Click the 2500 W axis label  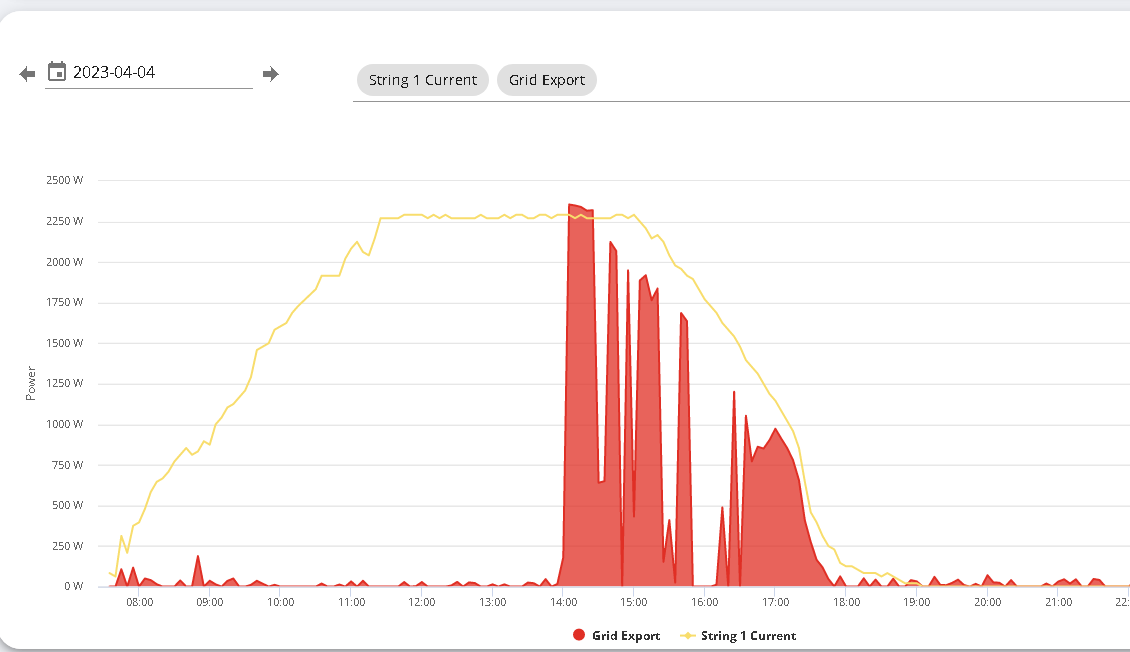click(65, 180)
